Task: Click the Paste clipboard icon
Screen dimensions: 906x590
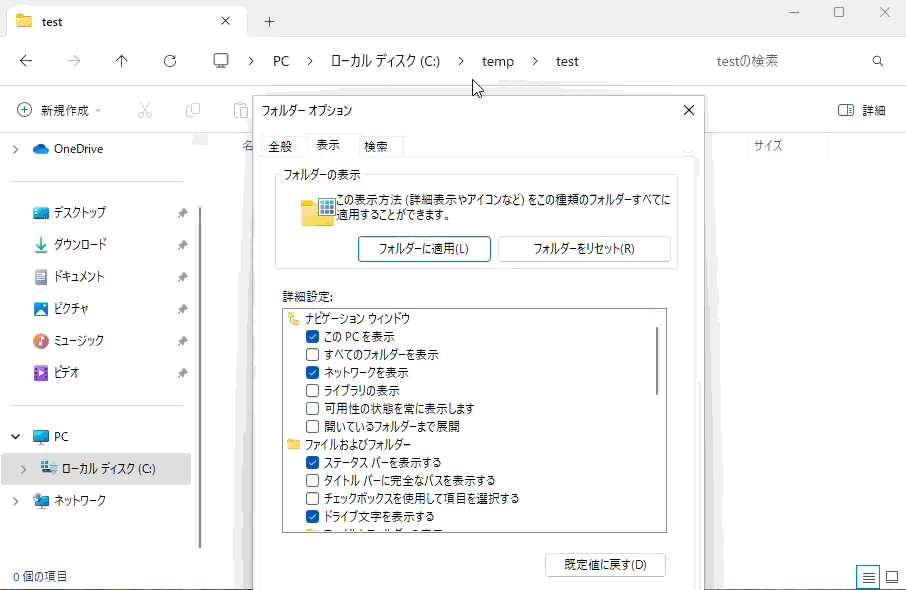Action: coord(240,110)
